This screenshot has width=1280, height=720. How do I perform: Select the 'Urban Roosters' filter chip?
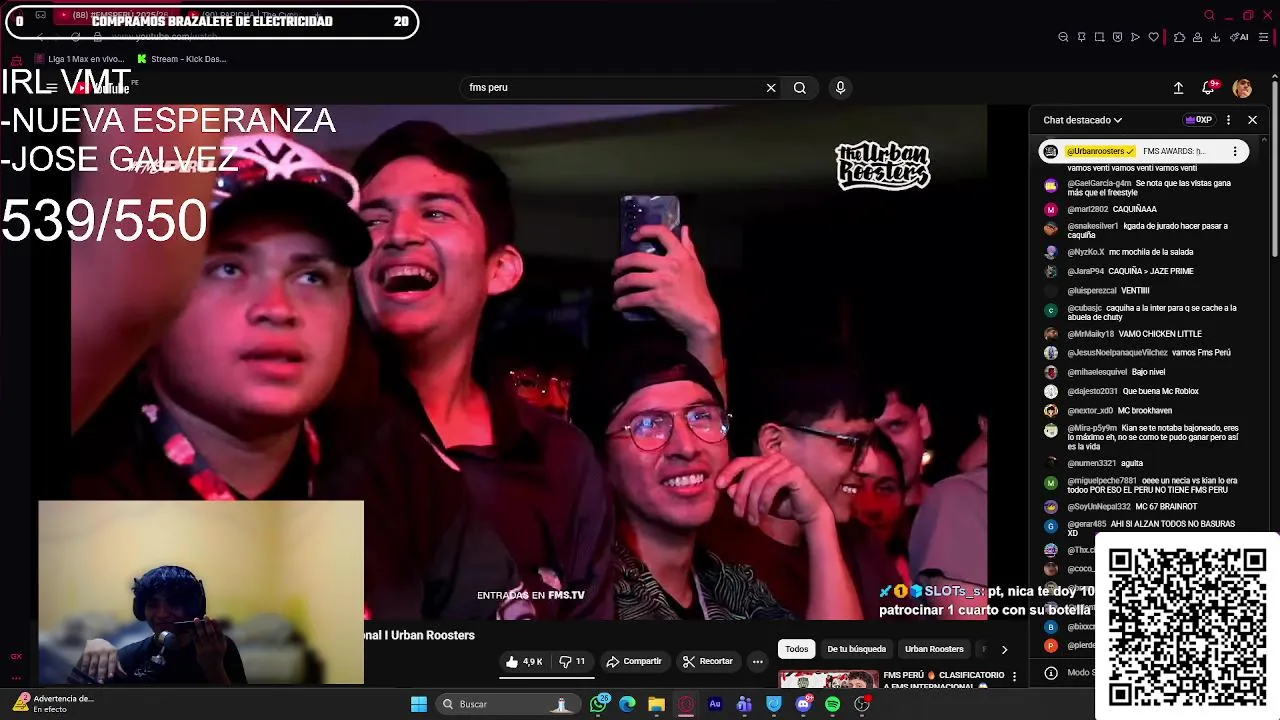click(x=934, y=649)
